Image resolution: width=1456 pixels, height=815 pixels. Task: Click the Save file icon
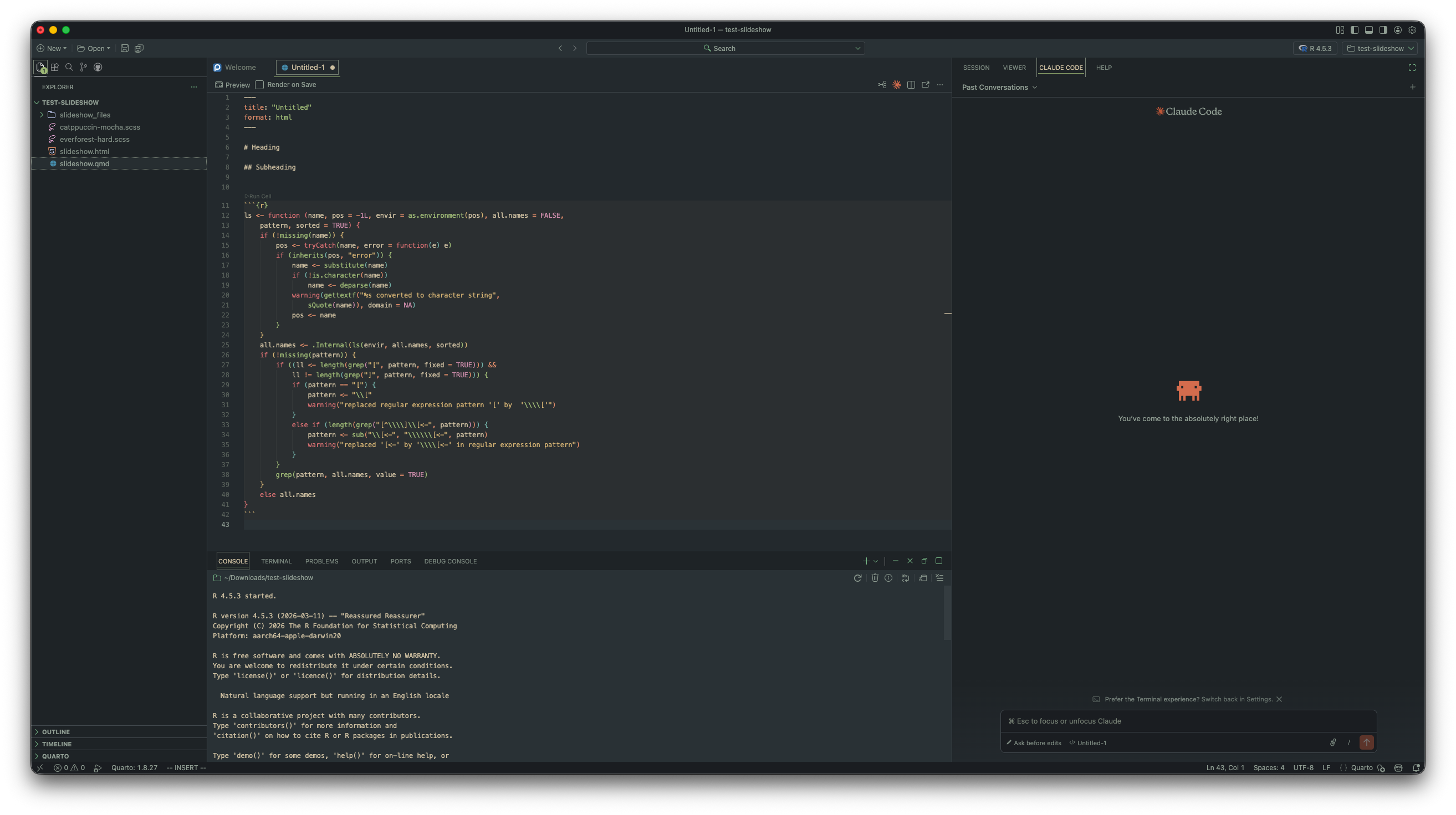pos(125,48)
